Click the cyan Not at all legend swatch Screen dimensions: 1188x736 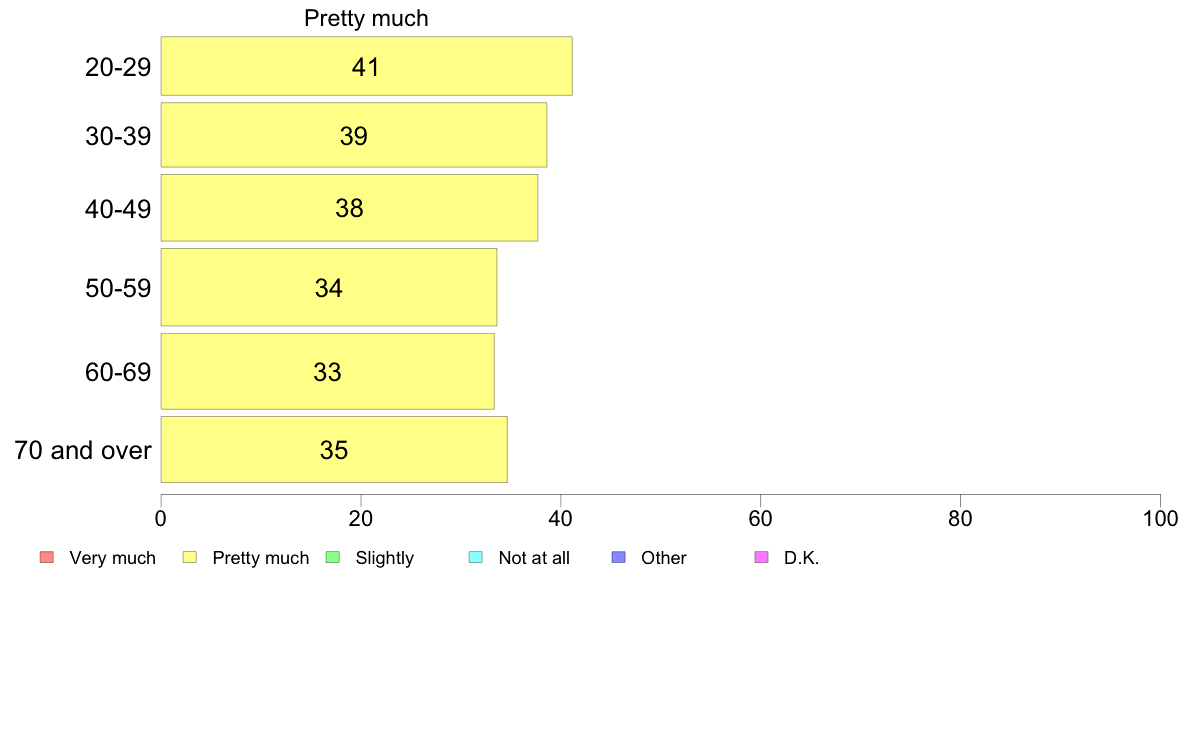tap(476, 557)
